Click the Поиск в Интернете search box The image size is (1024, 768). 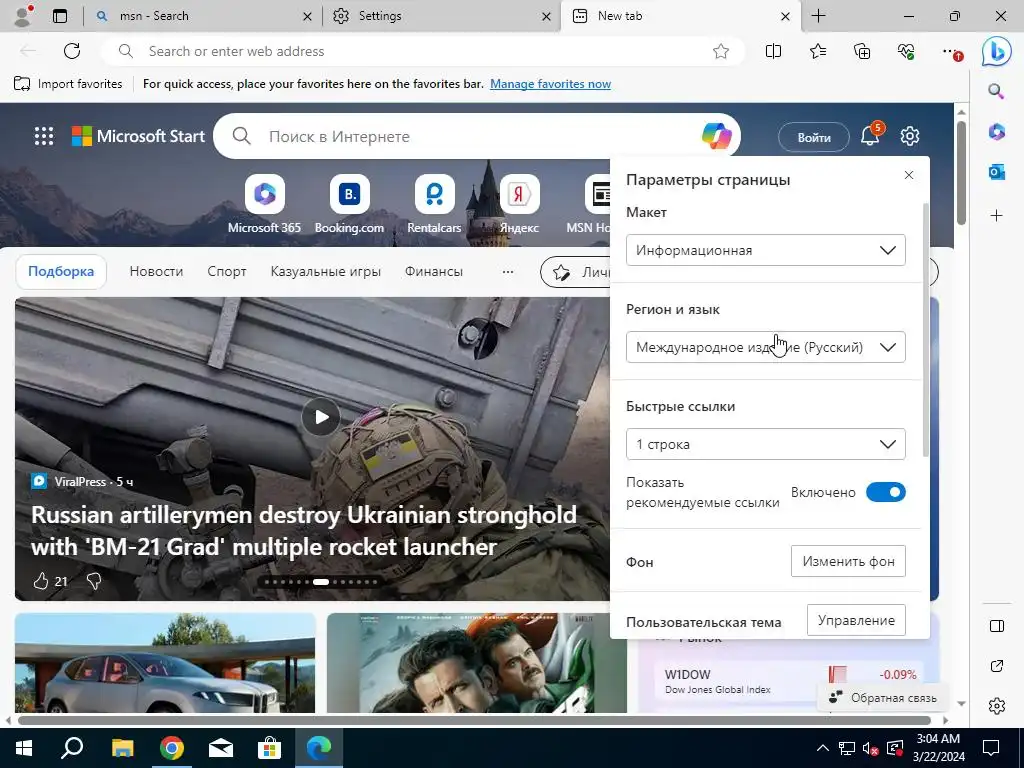coord(477,136)
